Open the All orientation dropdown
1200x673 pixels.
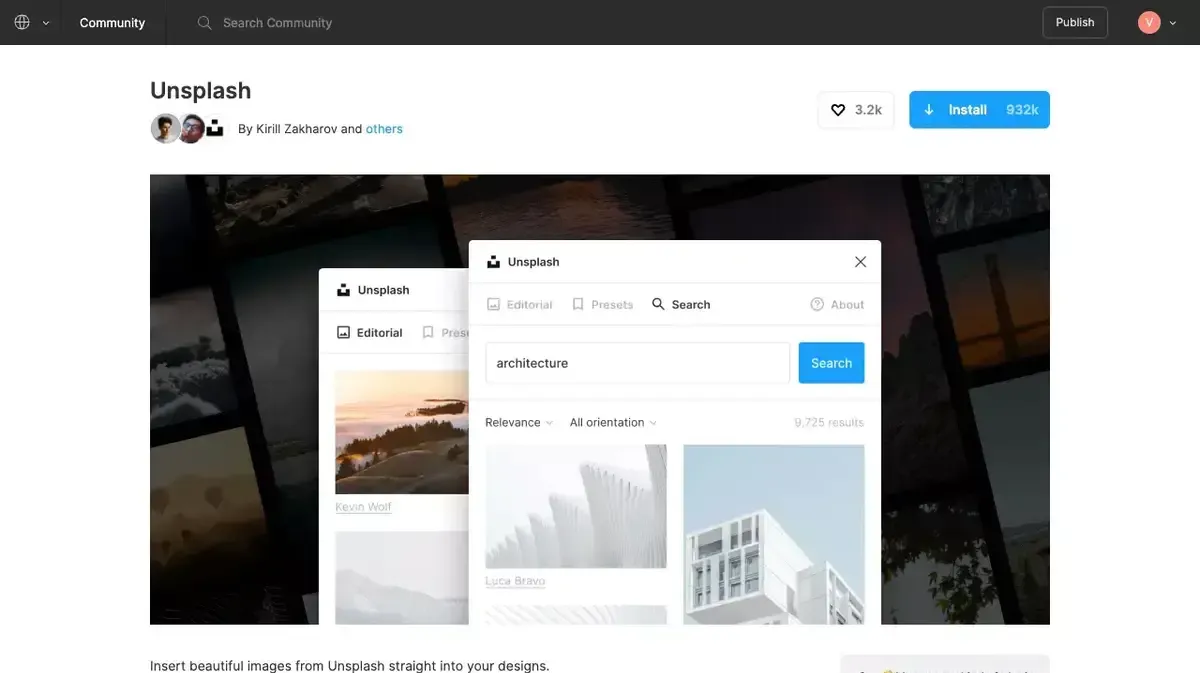613,422
